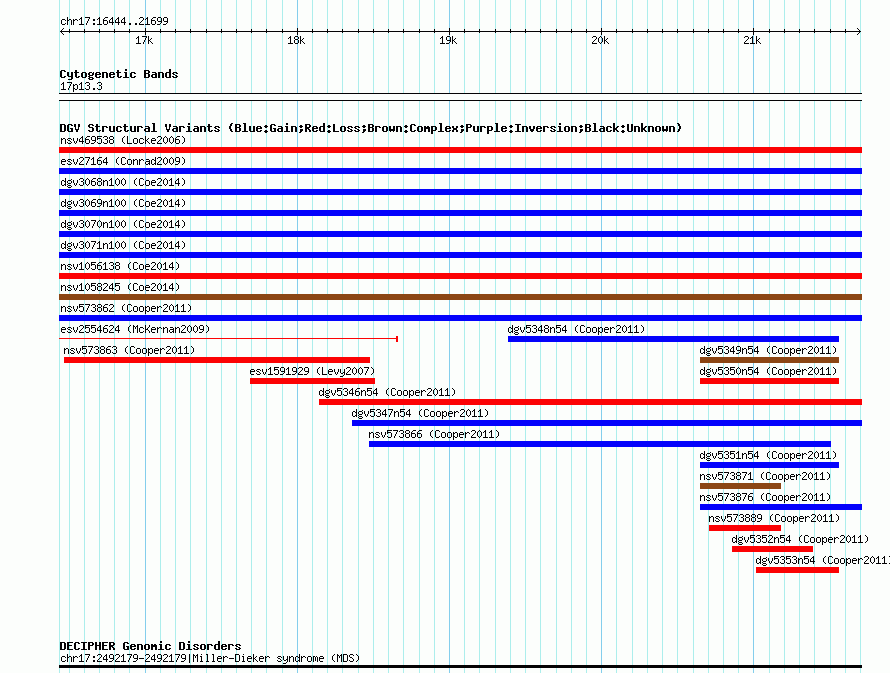The image size is (890, 673).
Task: Click the 17p13.3 band label
Action: click(81, 86)
